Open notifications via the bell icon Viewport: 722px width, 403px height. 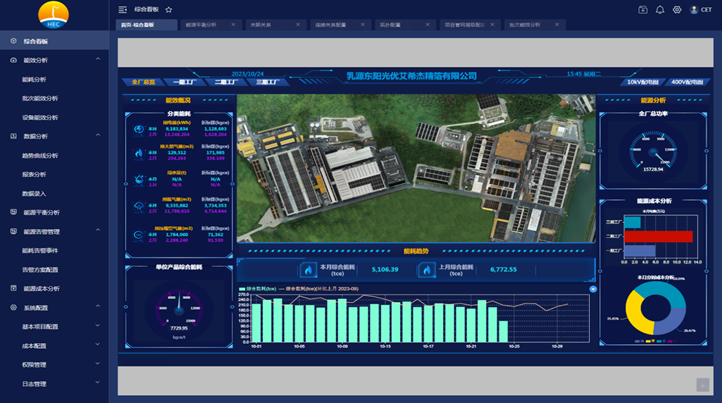(x=660, y=10)
